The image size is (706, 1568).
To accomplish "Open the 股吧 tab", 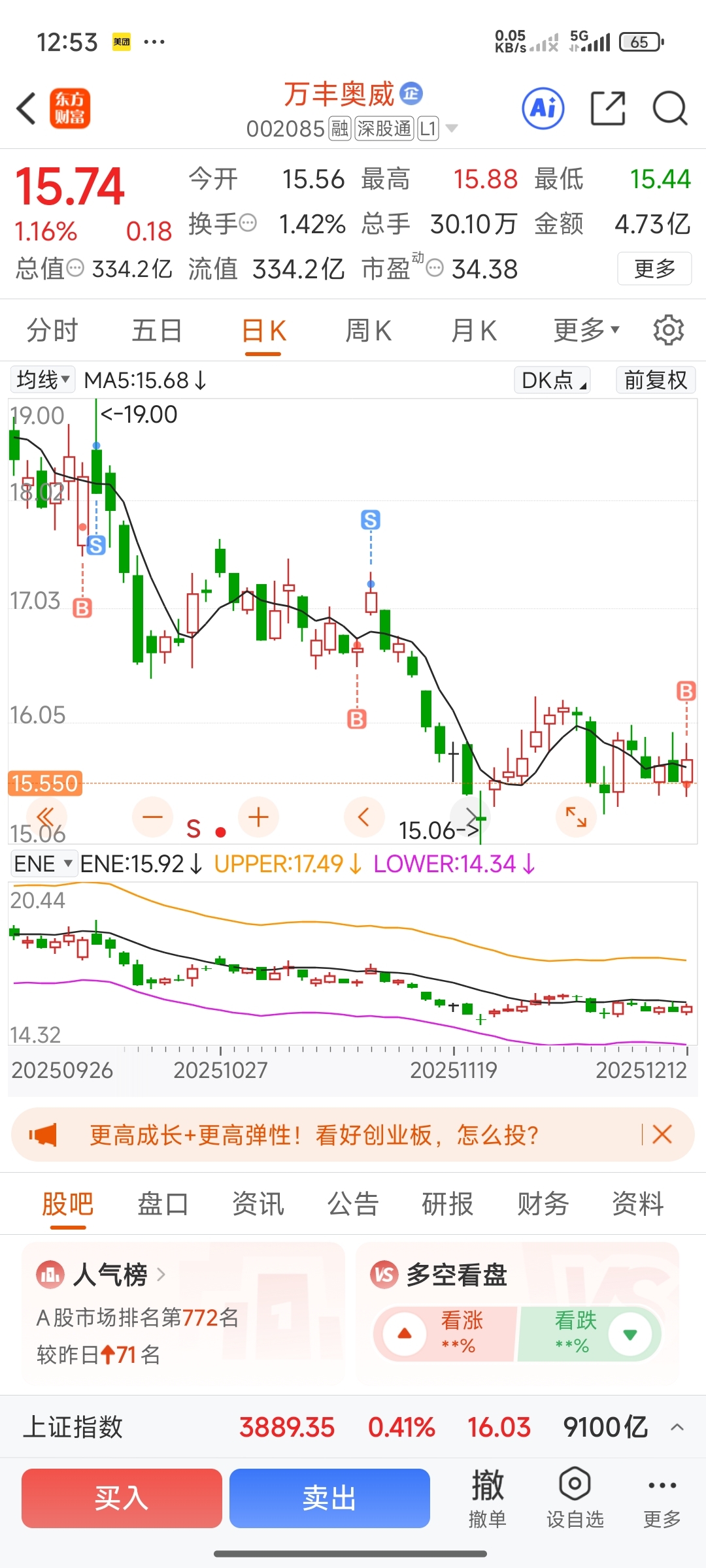I will pos(68,1203).
